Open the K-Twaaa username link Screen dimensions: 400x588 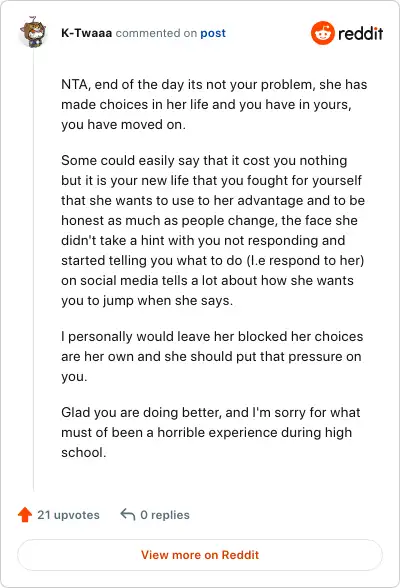[x=87, y=33]
